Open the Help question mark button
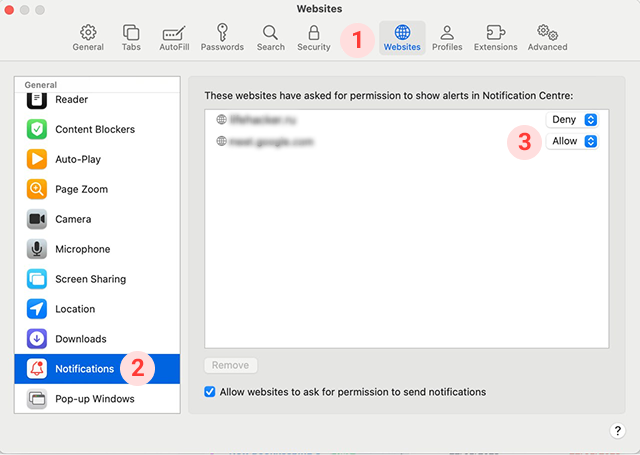Viewport: 640px width, 455px height. pos(617,430)
